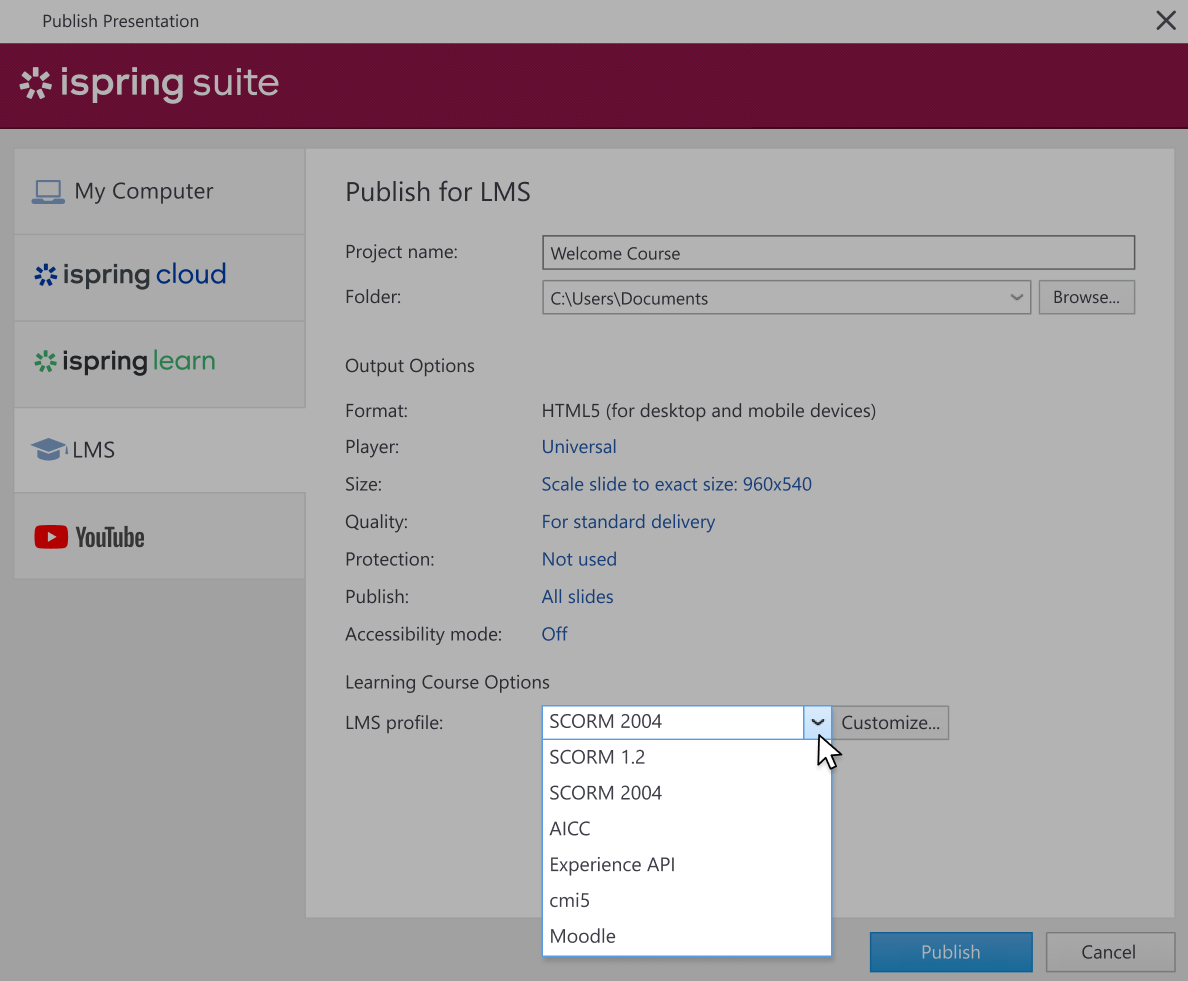Select Experience API profile option
Viewport: 1188px width, 981px height.
click(686, 864)
